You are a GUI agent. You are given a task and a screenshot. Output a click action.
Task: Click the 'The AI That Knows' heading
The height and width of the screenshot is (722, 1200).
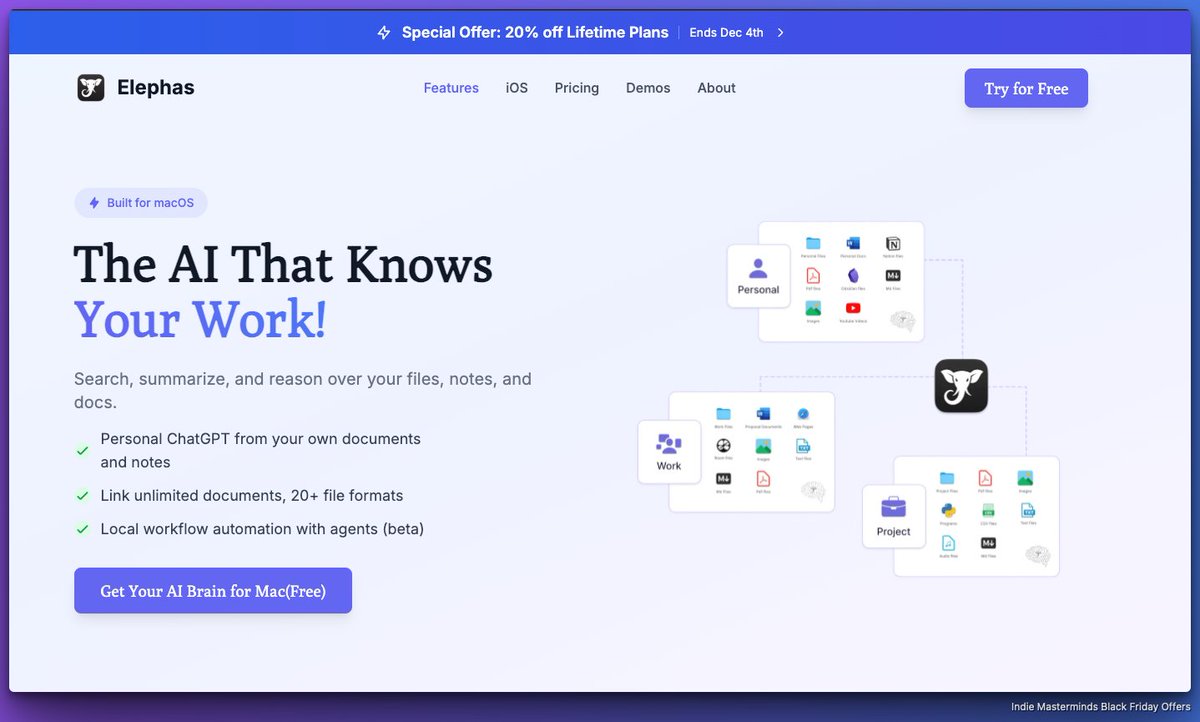click(283, 265)
